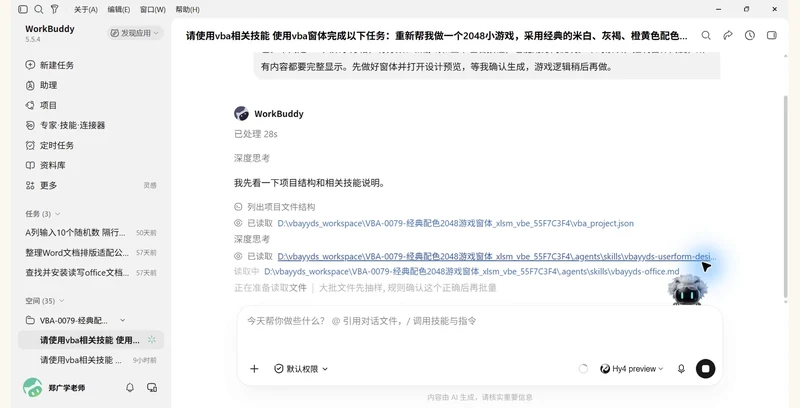
Task: Click the 新建任务 plus-circle icon
Action: tap(30, 65)
